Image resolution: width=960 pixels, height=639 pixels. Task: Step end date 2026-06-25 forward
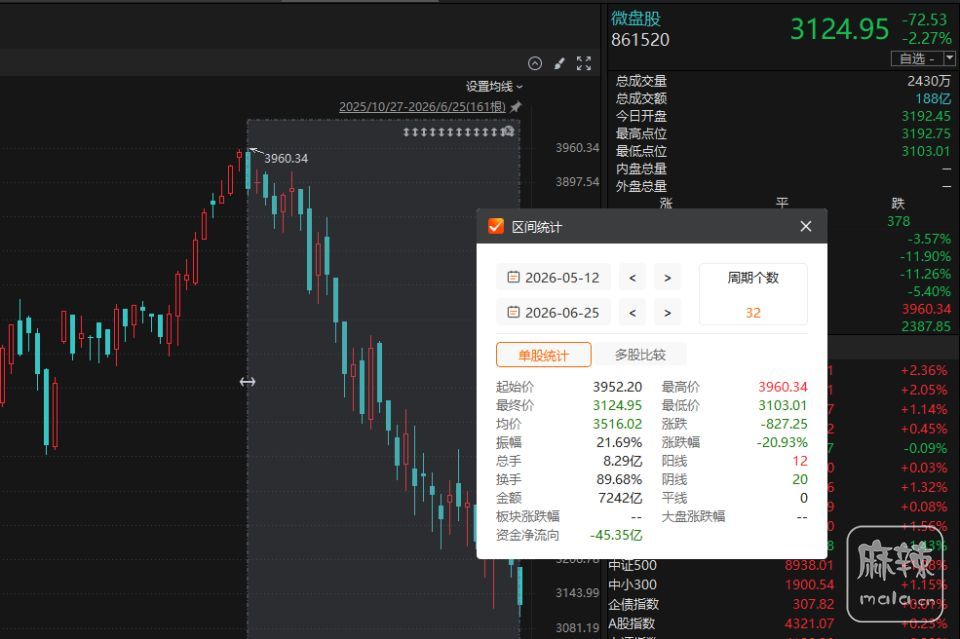pos(667,313)
